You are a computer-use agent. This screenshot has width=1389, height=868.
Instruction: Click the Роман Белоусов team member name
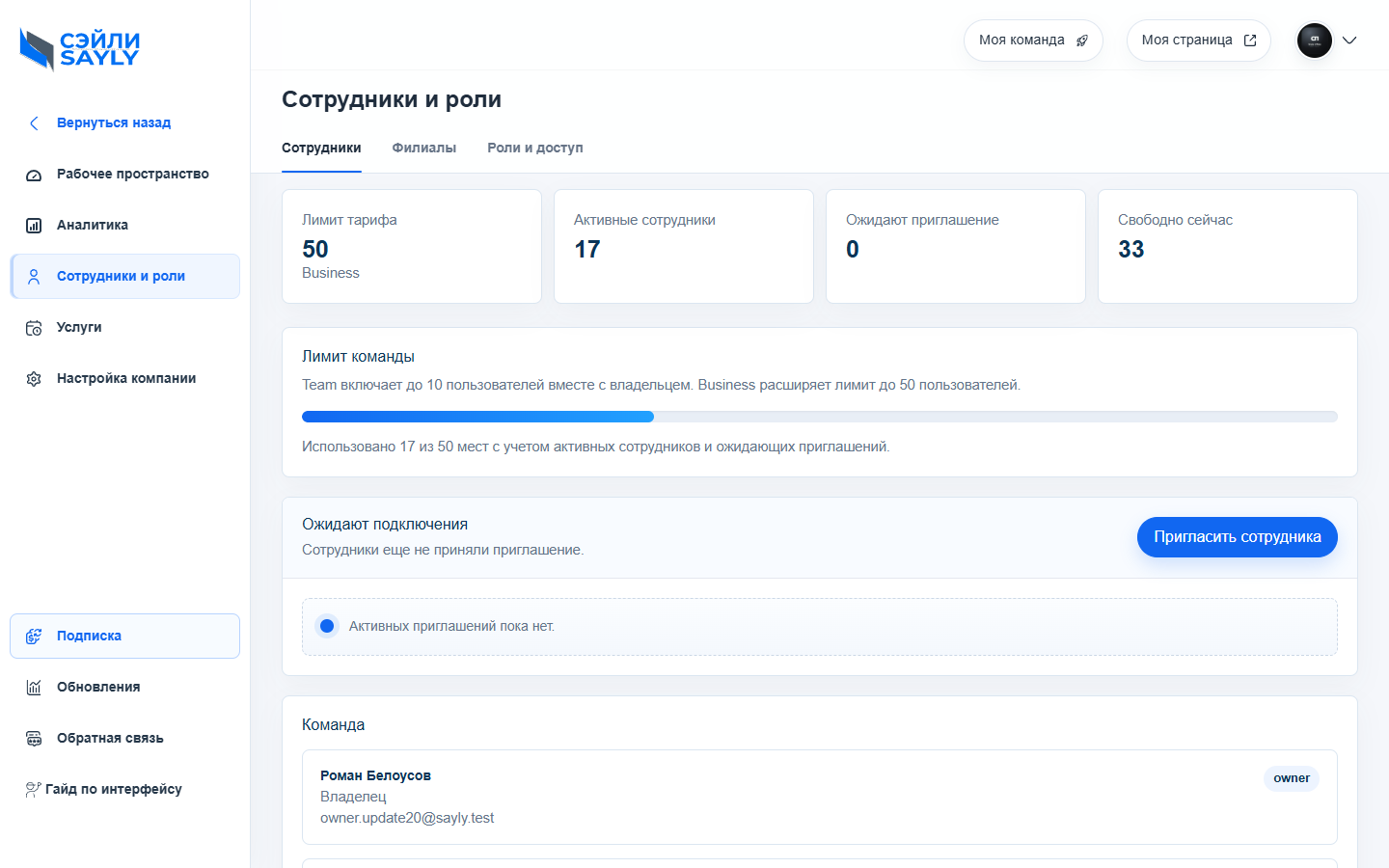376,776
